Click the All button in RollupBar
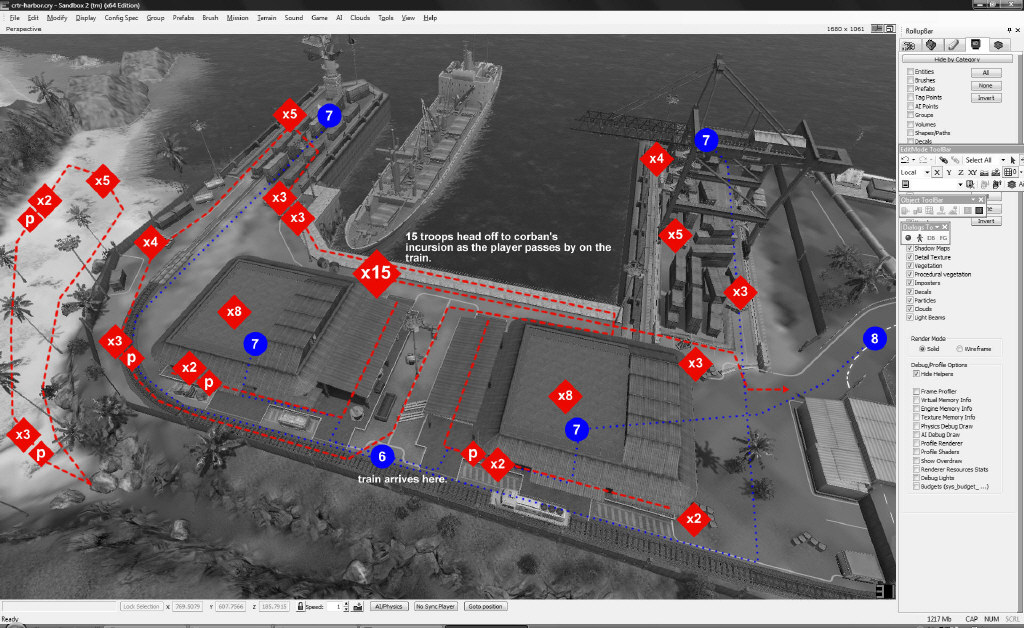1024x628 pixels. point(986,72)
